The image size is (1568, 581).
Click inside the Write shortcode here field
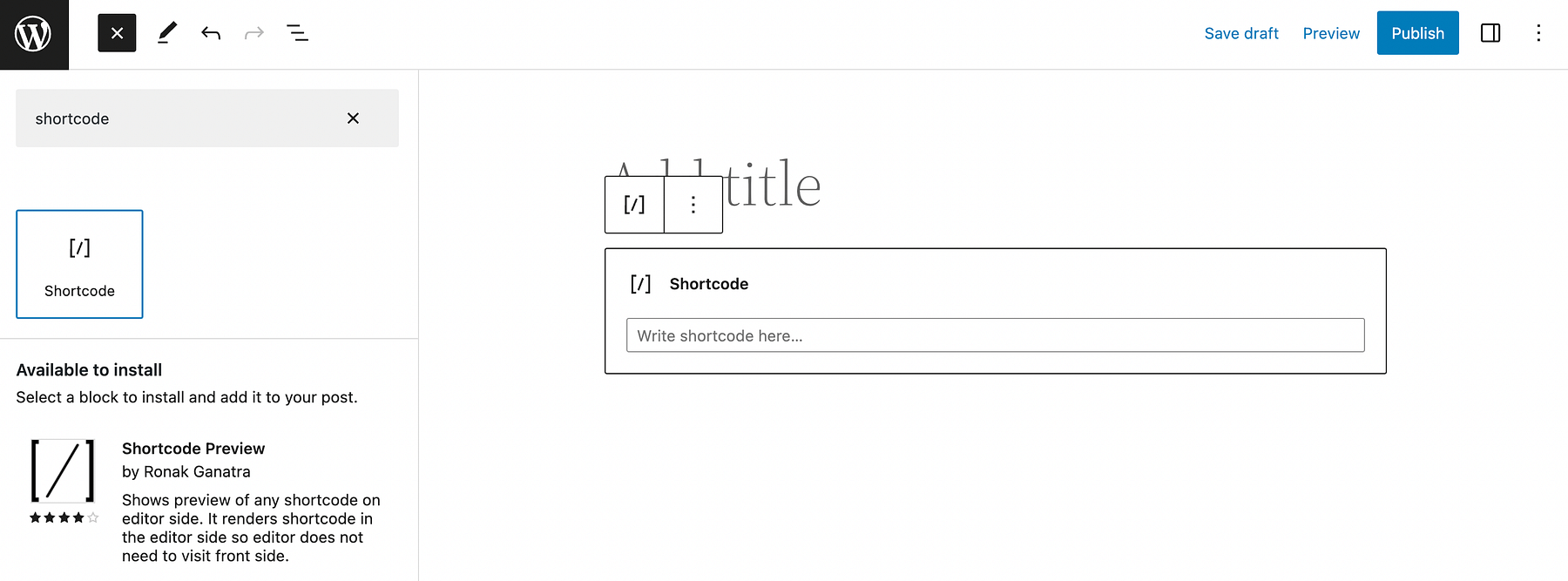coord(995,335)
